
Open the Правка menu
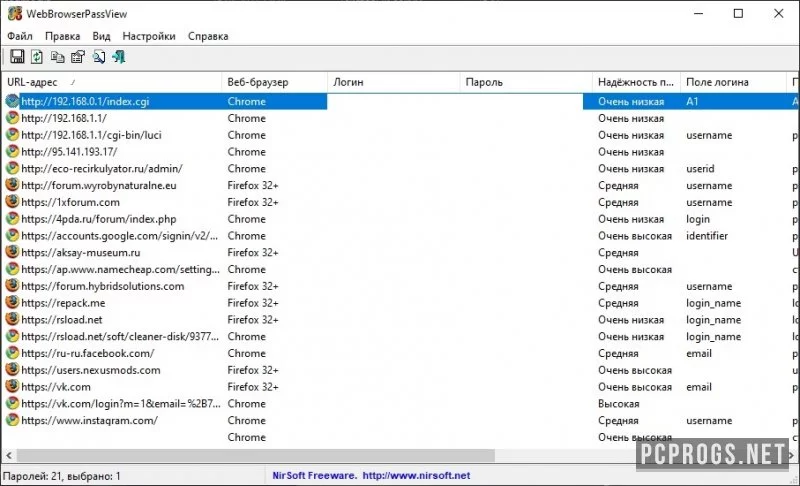pyautogui.click(x=62, y=36)
